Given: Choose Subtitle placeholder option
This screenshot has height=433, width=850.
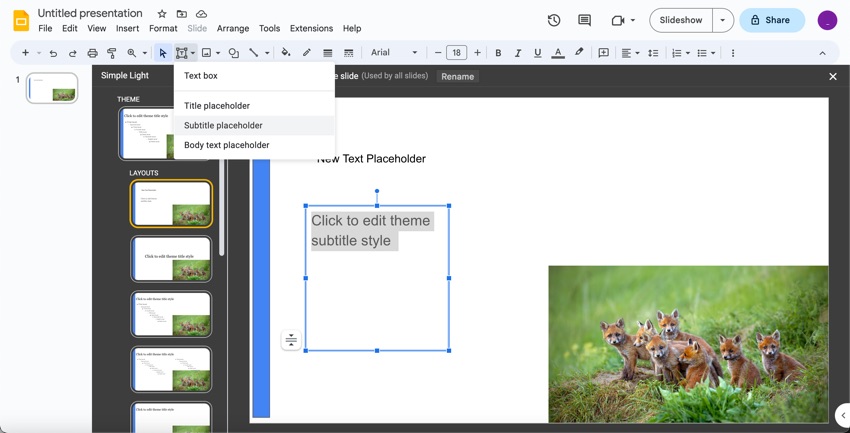Looking at the screenshot, I should (x=254, y=125).
